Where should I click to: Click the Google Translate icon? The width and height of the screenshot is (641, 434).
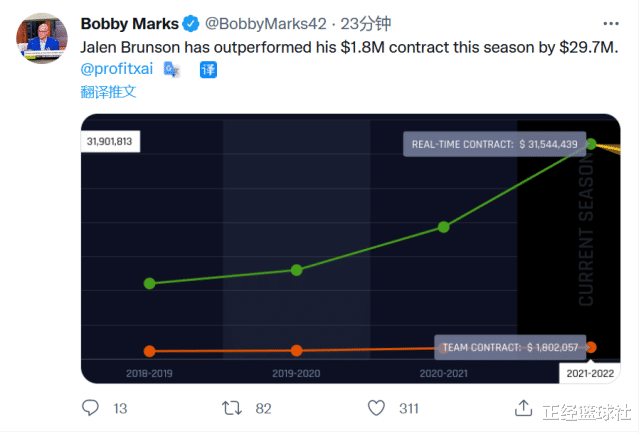(x=172, y=69)
